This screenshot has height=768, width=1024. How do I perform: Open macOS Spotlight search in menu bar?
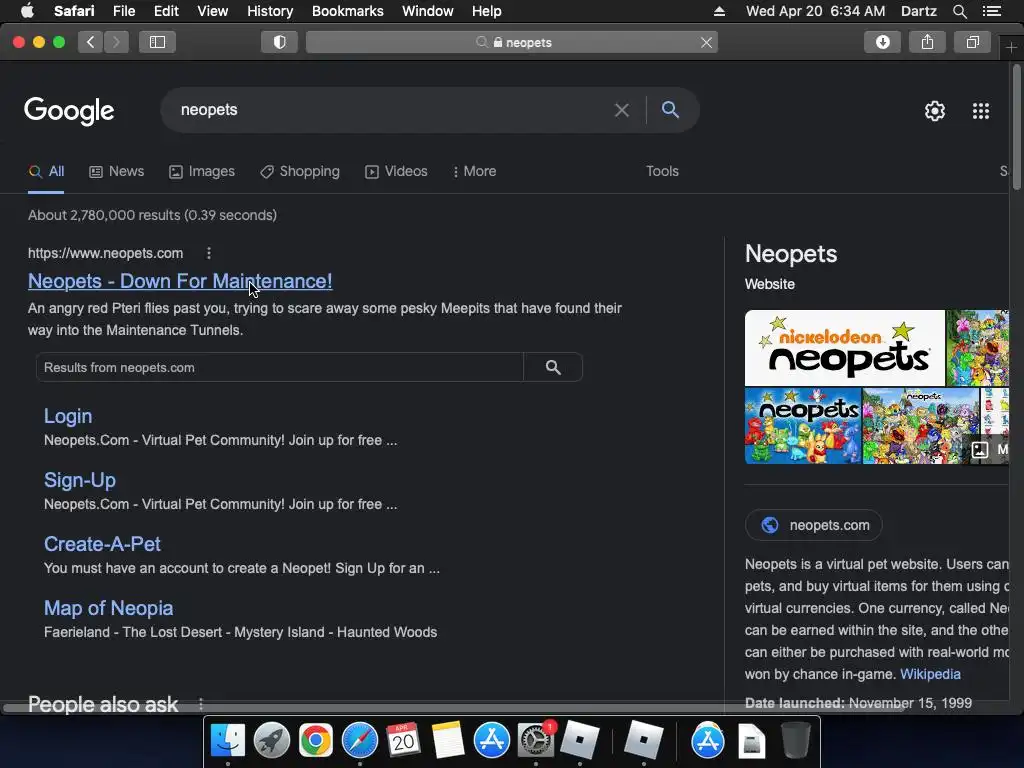[959, 11]
